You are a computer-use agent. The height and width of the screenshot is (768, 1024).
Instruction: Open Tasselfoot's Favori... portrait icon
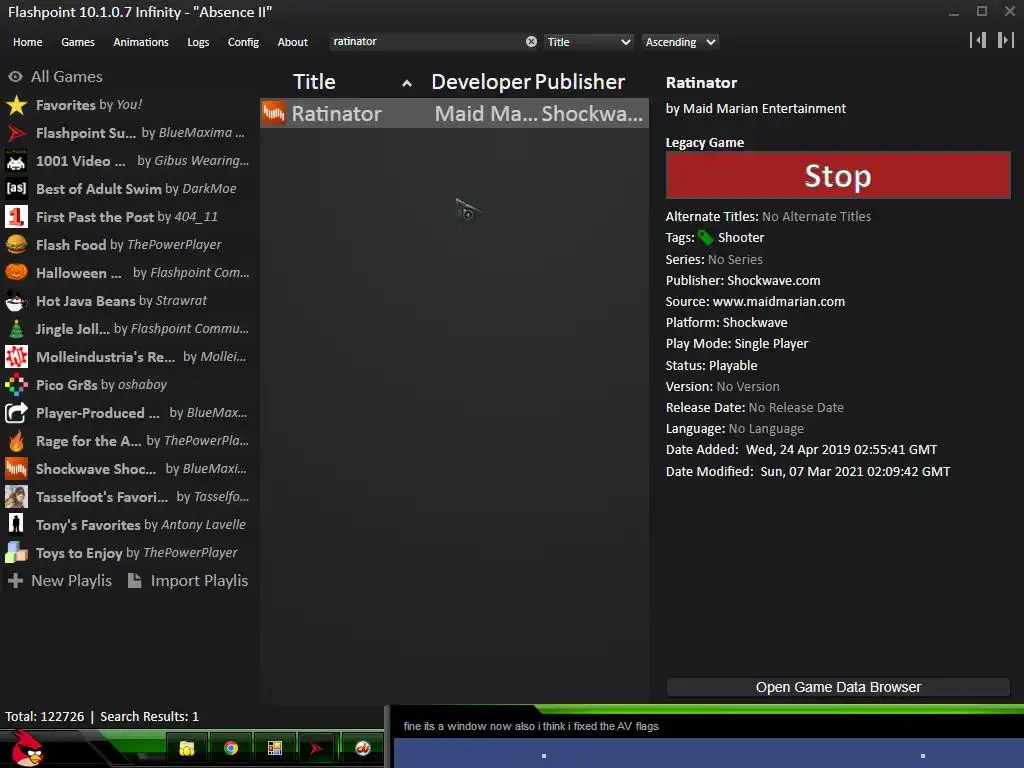(16, 497)
